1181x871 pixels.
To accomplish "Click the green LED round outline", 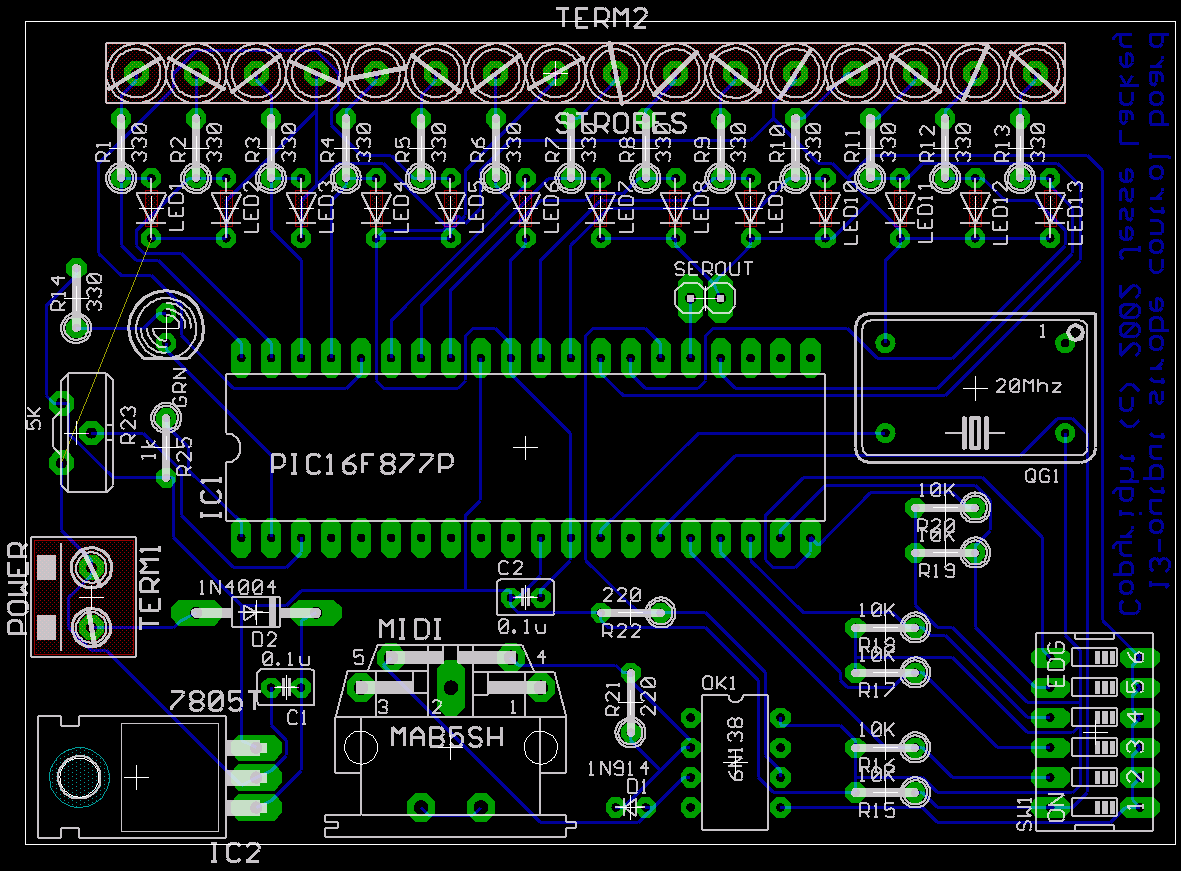I will click(166, 325).
